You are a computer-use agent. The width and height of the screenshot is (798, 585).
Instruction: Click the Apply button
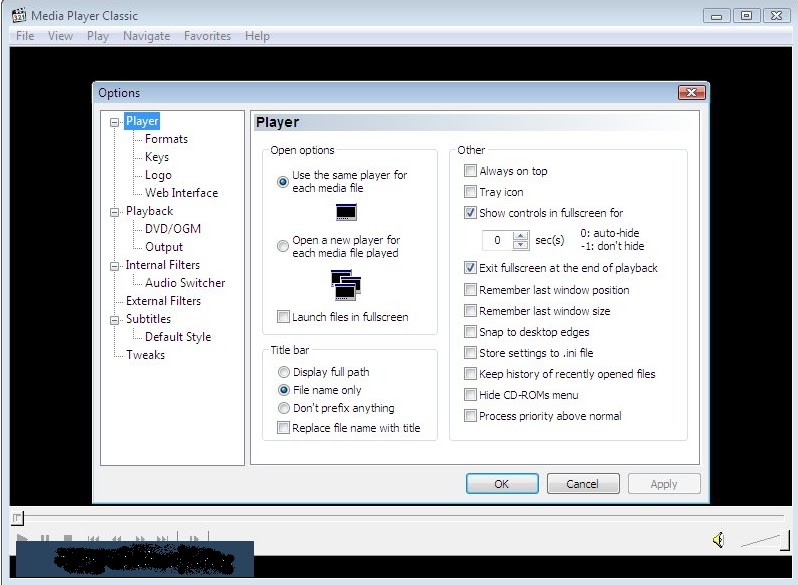[x=664, y=484]
